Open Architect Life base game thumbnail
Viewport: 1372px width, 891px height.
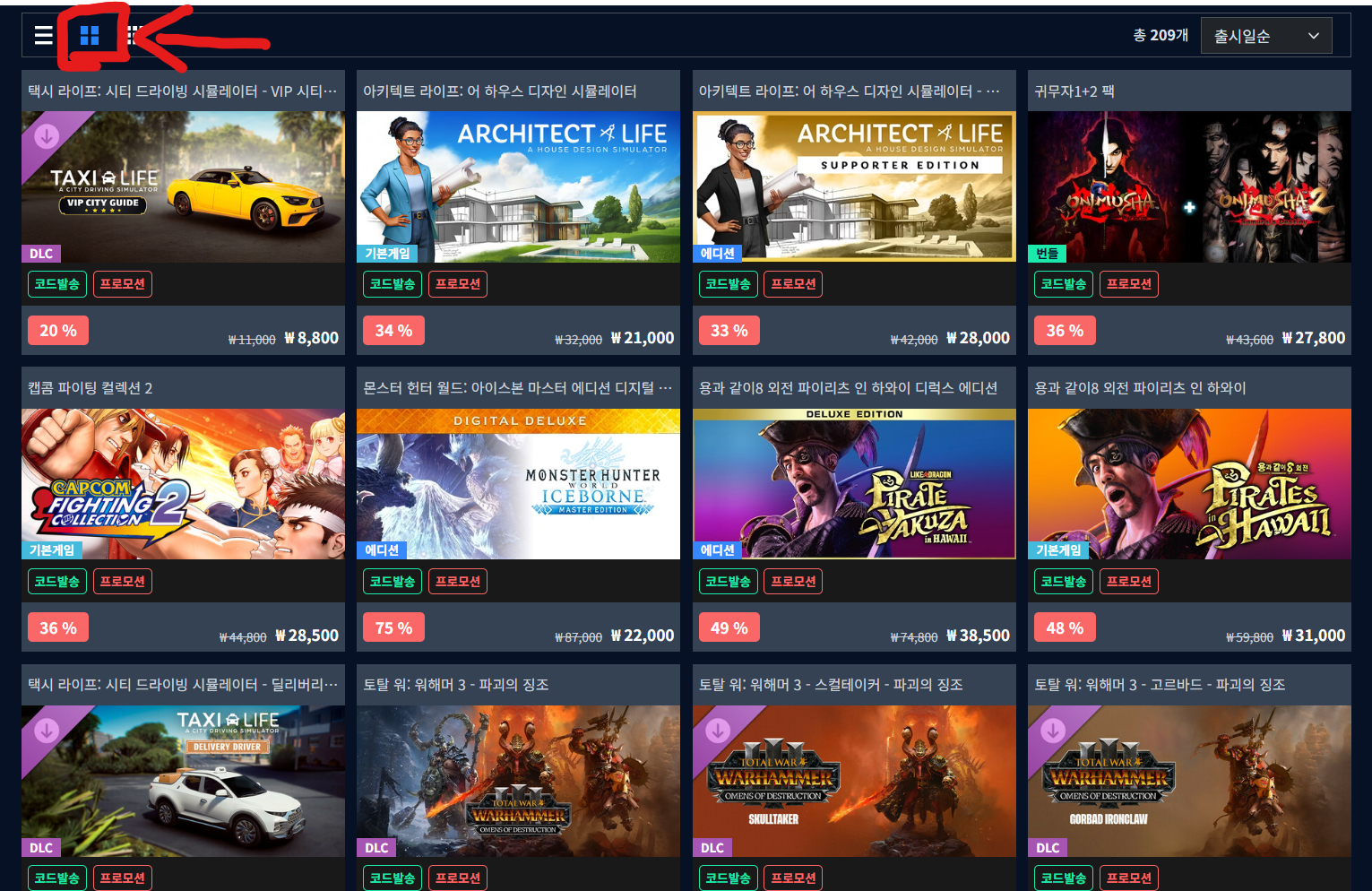tap(518, 186)
